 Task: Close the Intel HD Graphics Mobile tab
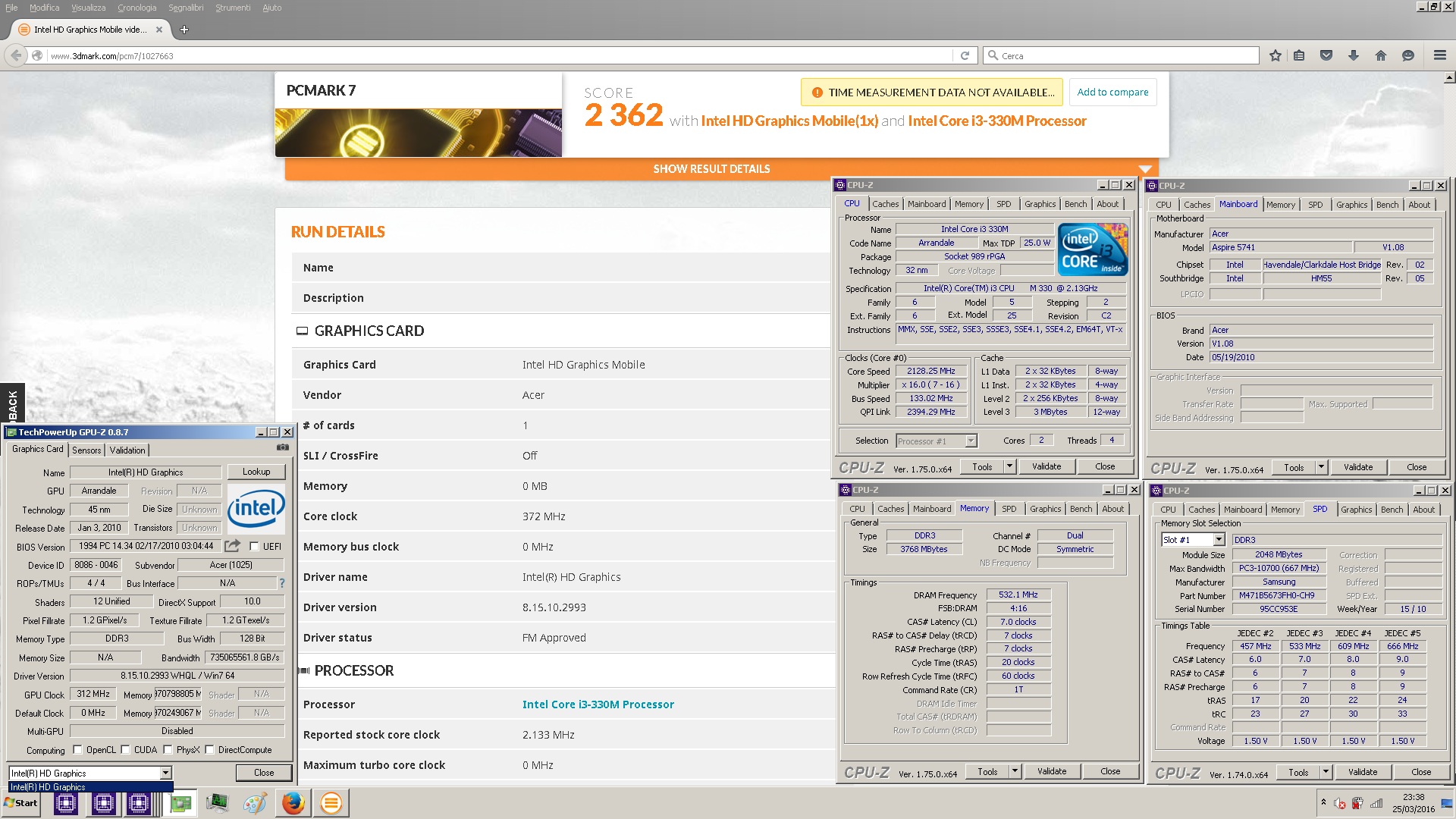click(x=159, y=30)
